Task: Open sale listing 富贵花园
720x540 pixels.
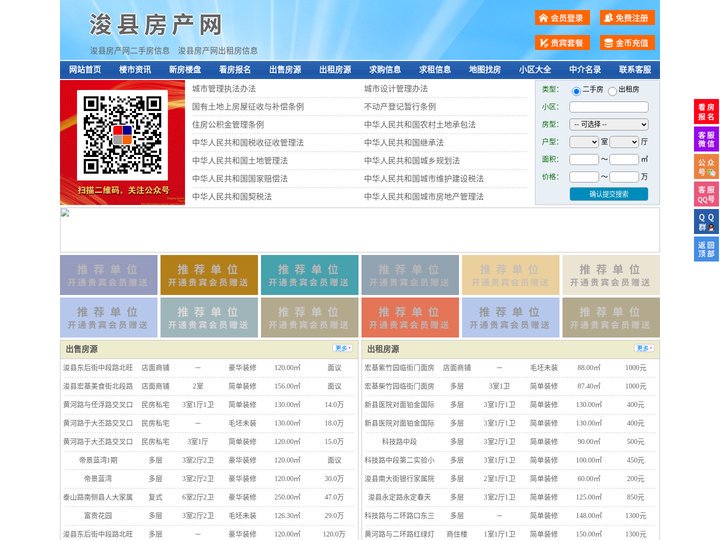Action: (x=98, y=516)
